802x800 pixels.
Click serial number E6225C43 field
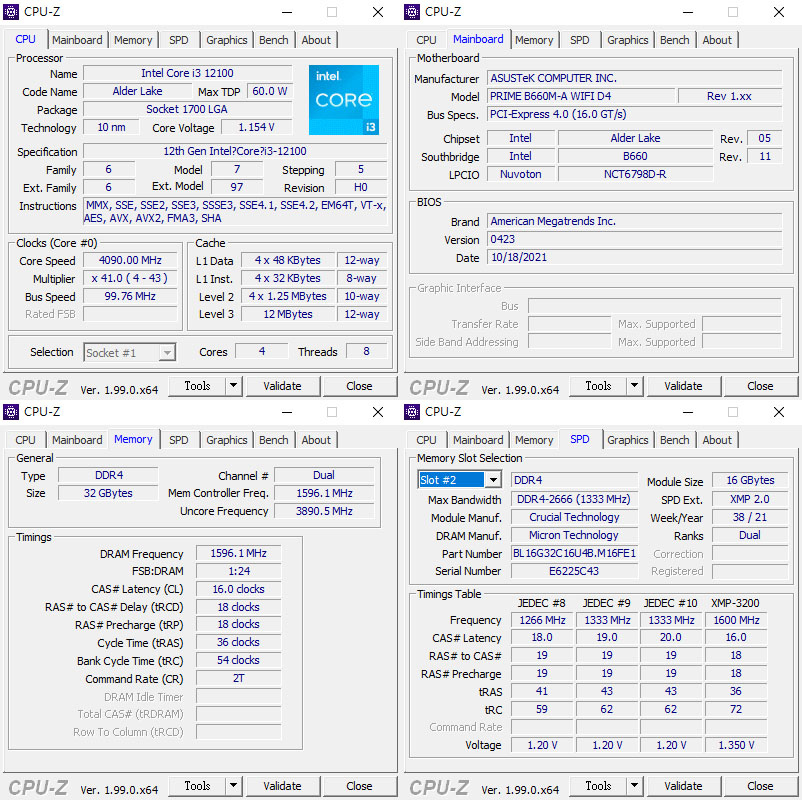click(x=574, y=571)
